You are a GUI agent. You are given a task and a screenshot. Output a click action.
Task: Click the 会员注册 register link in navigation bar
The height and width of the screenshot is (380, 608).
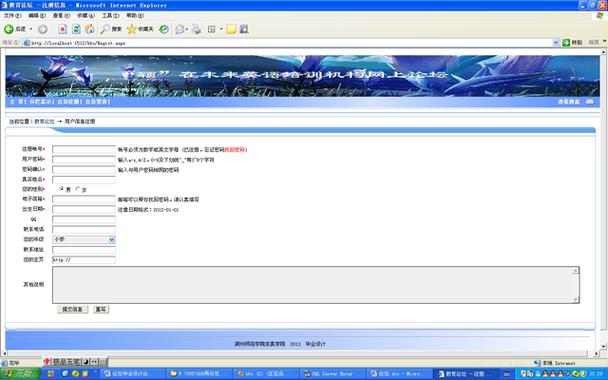tap(68, 102)
